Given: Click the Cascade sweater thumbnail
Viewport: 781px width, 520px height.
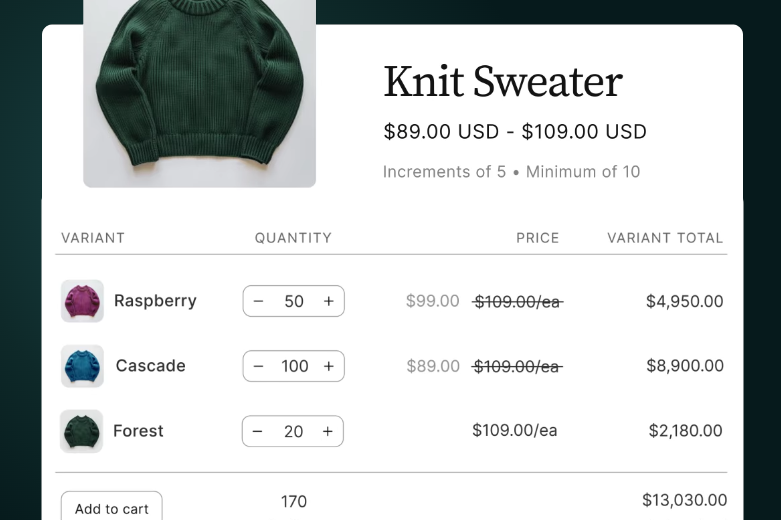Looking at the screenshot, I should pyautogui.click(x=82, y=366).
